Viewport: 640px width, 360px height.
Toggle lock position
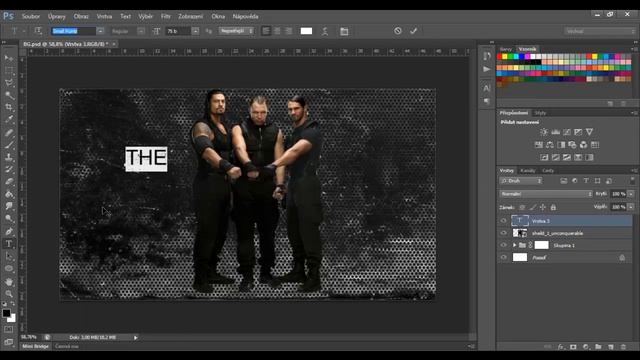[543, 207]
